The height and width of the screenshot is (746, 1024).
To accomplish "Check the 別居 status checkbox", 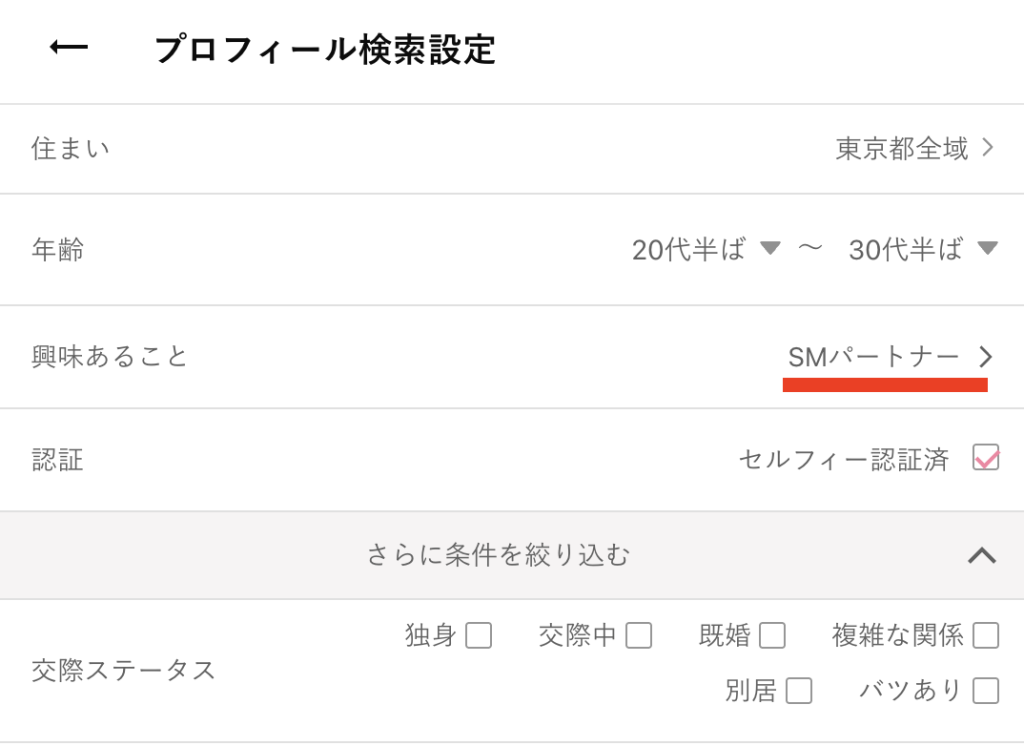I will tap(798, 690).
